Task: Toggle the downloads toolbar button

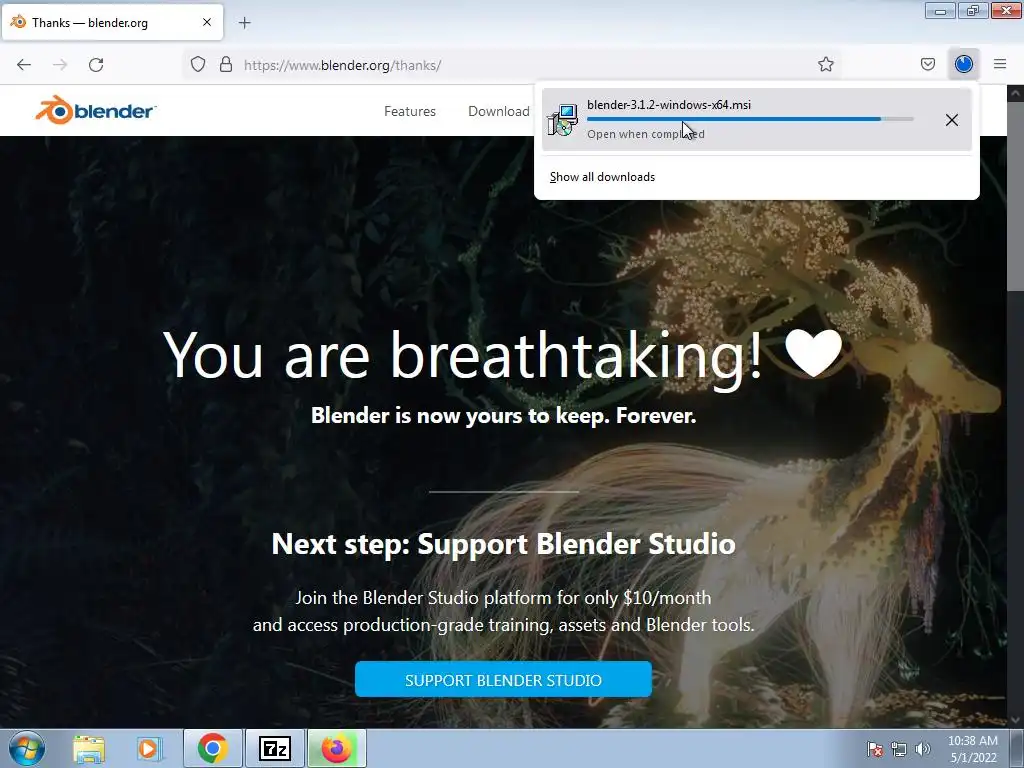Action: [964, 64]
